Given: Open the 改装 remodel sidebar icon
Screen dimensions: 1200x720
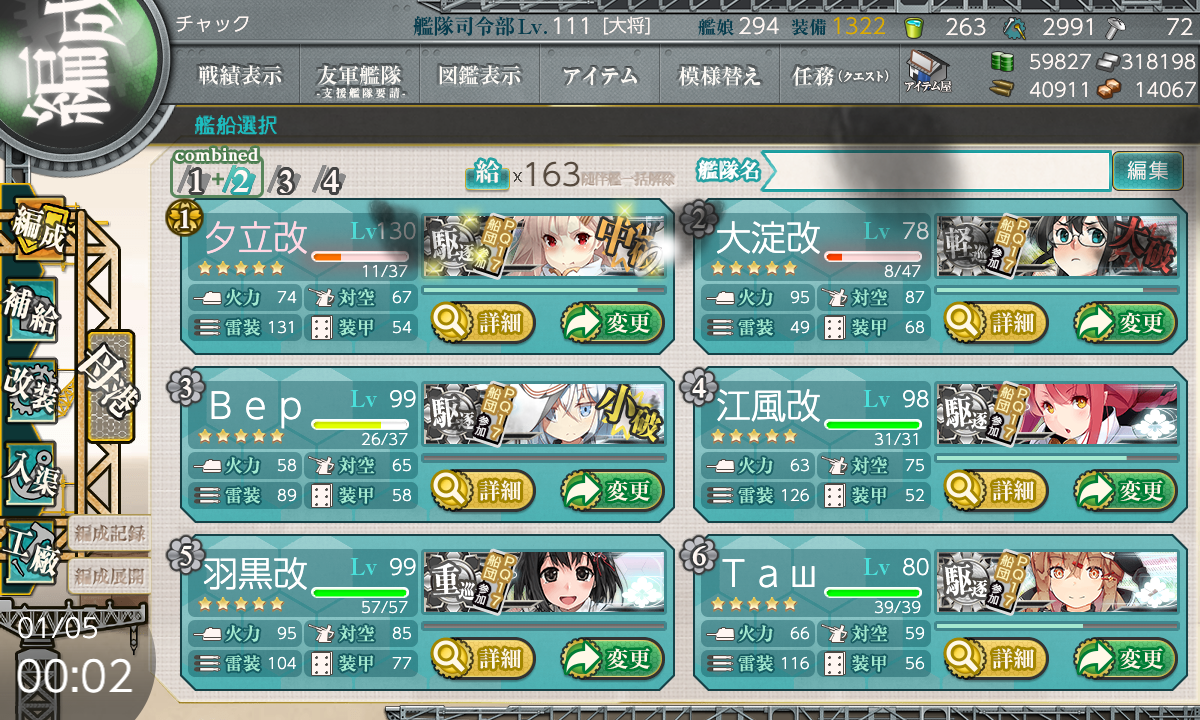Looking at the screenshot, I should [30, 391].
